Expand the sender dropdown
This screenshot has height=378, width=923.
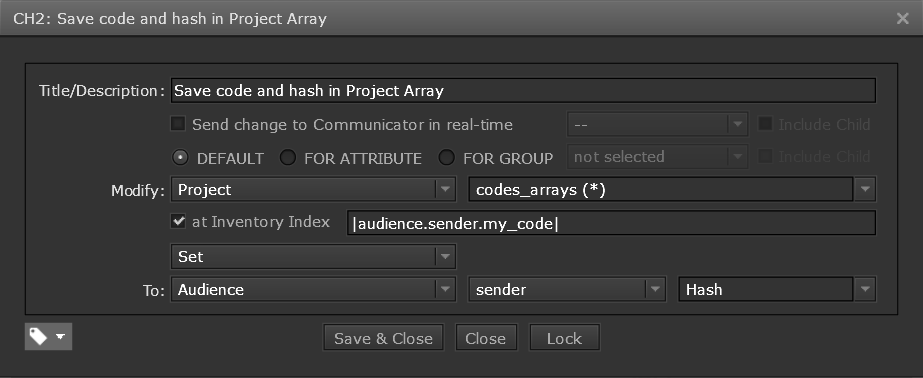tap(567, 290)
